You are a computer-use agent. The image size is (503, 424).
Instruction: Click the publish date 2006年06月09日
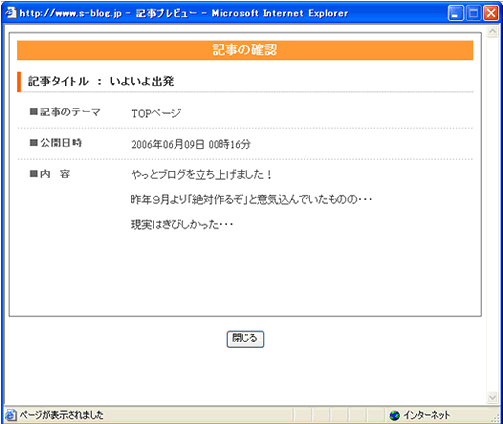pos(167,144)
